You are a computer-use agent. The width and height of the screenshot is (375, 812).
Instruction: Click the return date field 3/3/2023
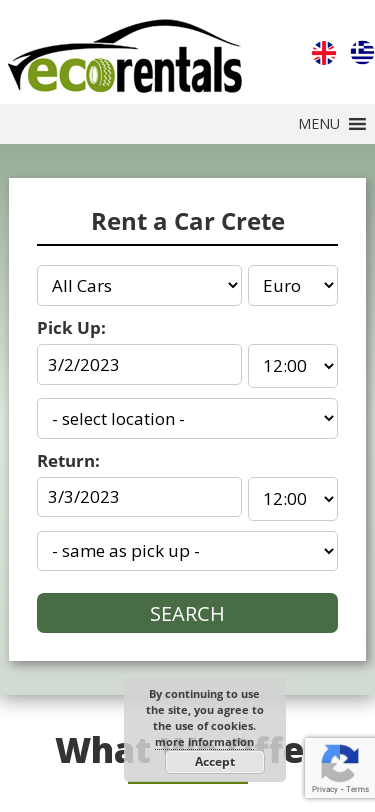[x=139, y=497]
